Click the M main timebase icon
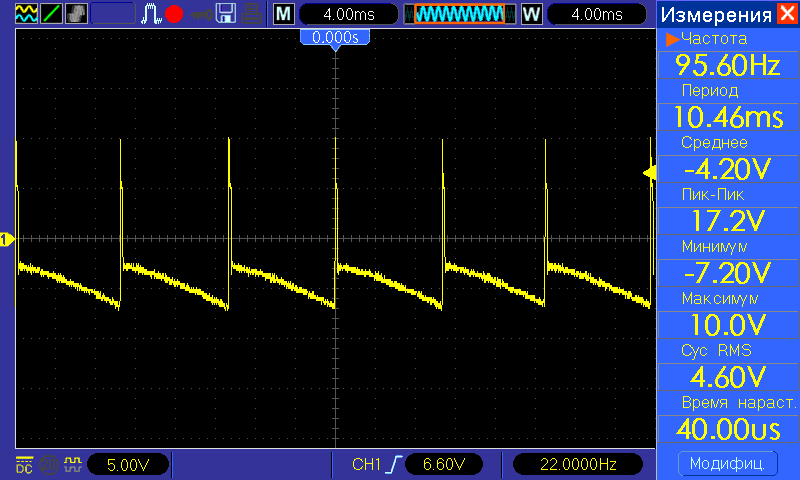Image resolution: width=800 pixels, height=480 pixels. (284, 14)
